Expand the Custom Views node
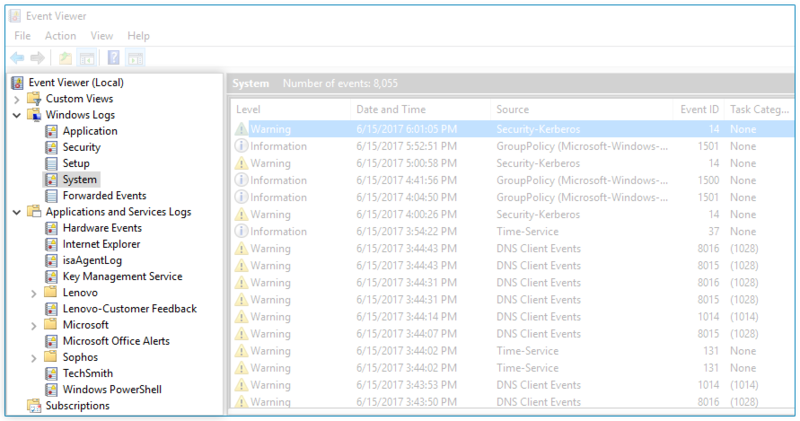The image size is (800, 421). tap(17, 99)
